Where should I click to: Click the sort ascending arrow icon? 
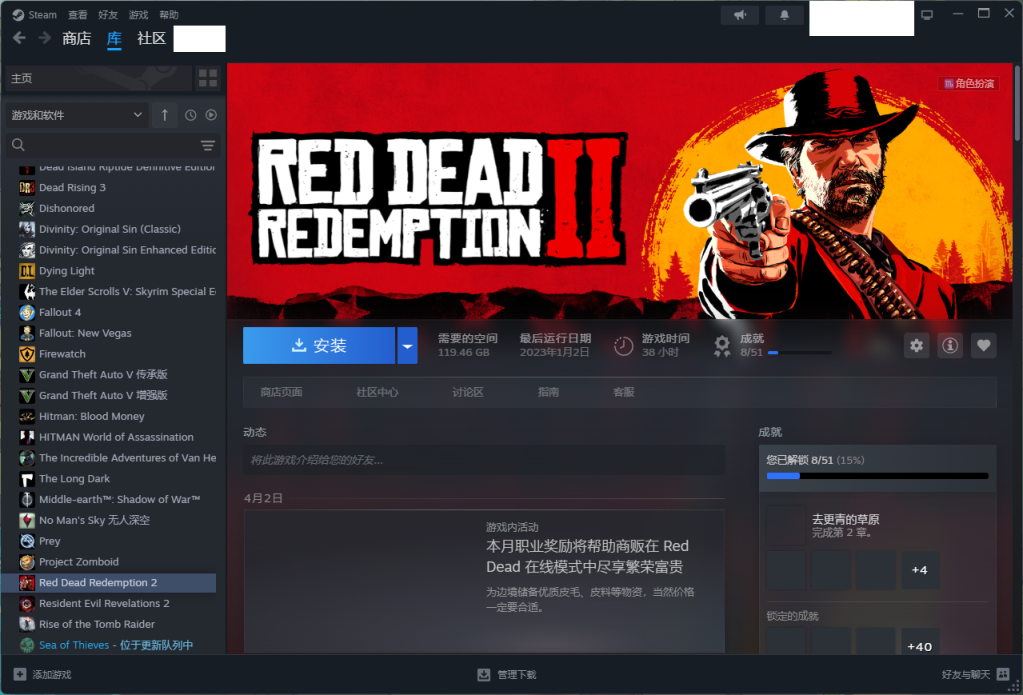point(164,115)
